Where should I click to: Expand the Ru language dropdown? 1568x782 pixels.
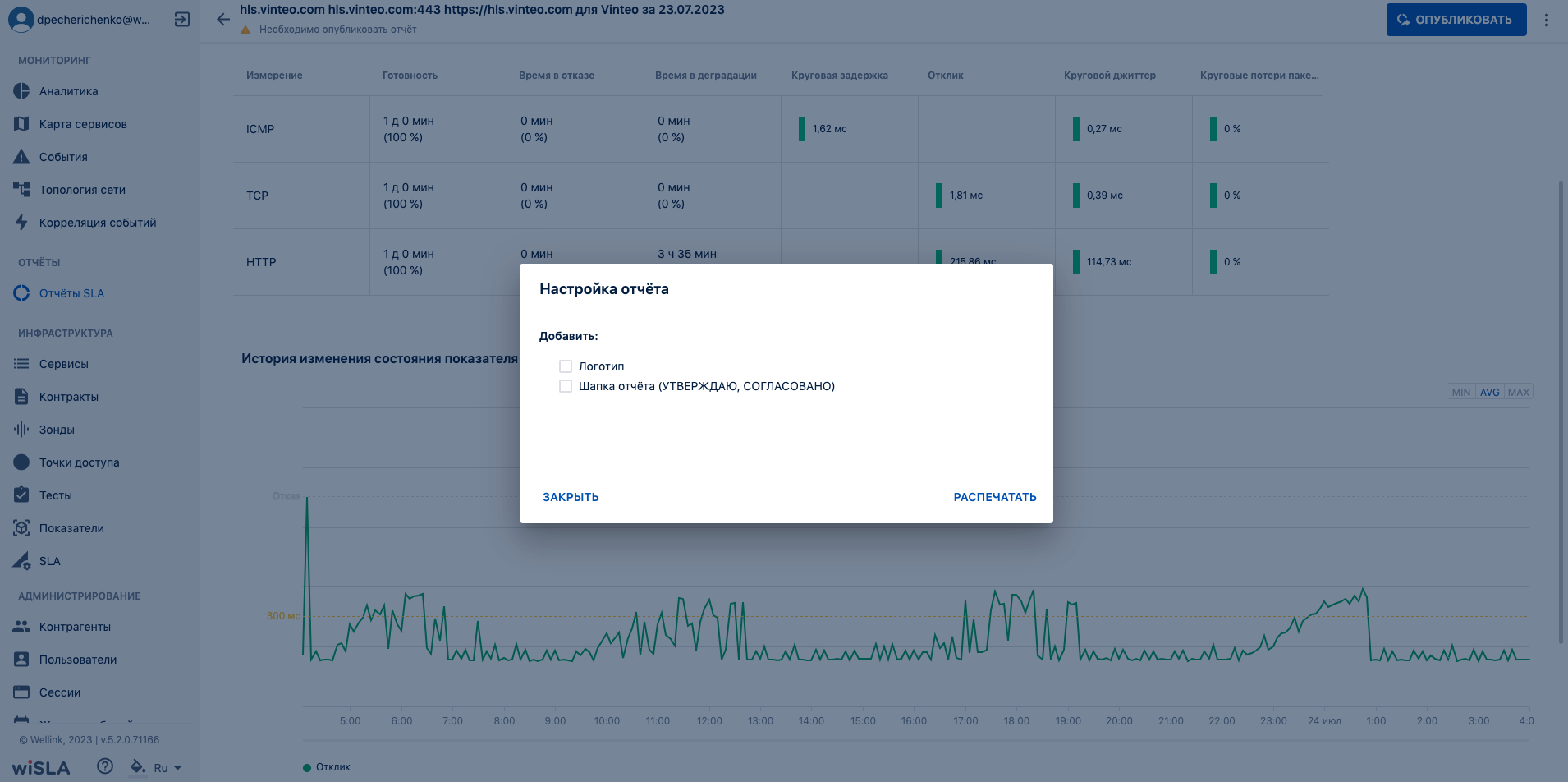coord(168,768)
